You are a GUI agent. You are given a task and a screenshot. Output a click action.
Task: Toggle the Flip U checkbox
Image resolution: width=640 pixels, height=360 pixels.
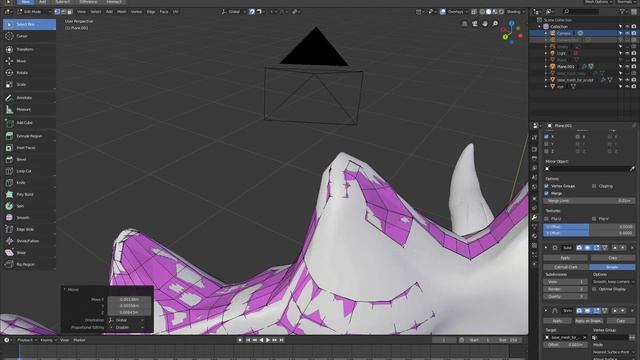pos(547,219)
